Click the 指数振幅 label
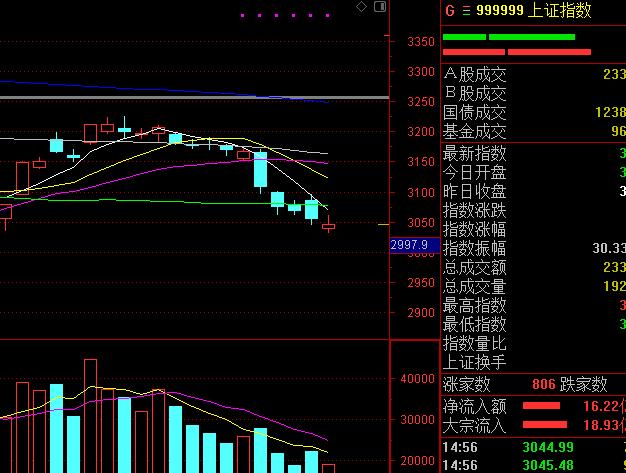This screenshot has width=626, height=473. [x=475, y=248]
